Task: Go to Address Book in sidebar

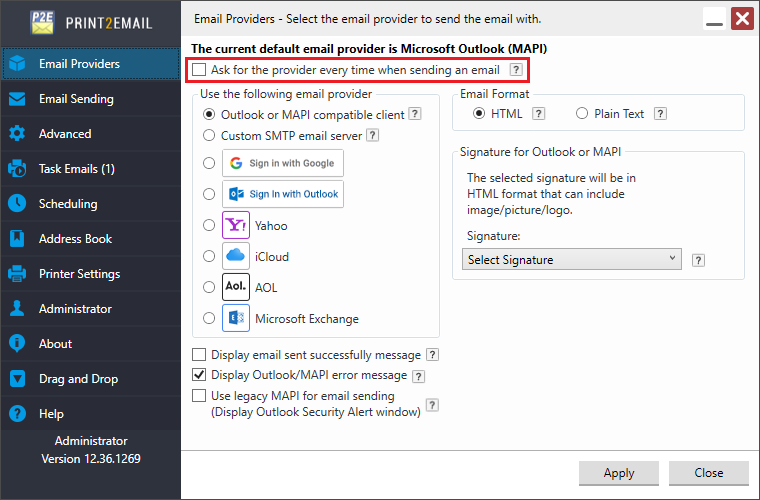Action: (x=75, y=239)
